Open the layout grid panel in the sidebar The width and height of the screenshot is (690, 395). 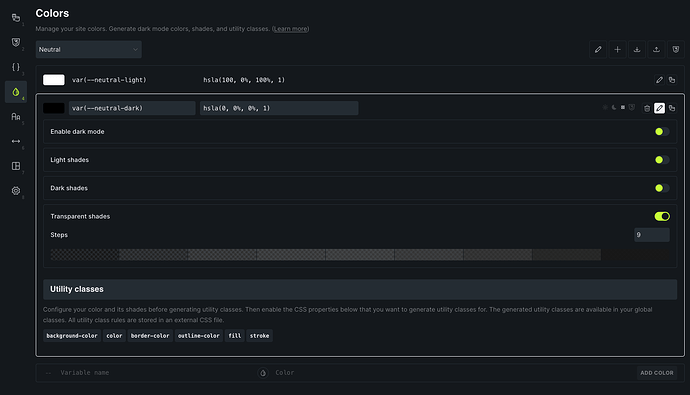(x=16, y=166)
